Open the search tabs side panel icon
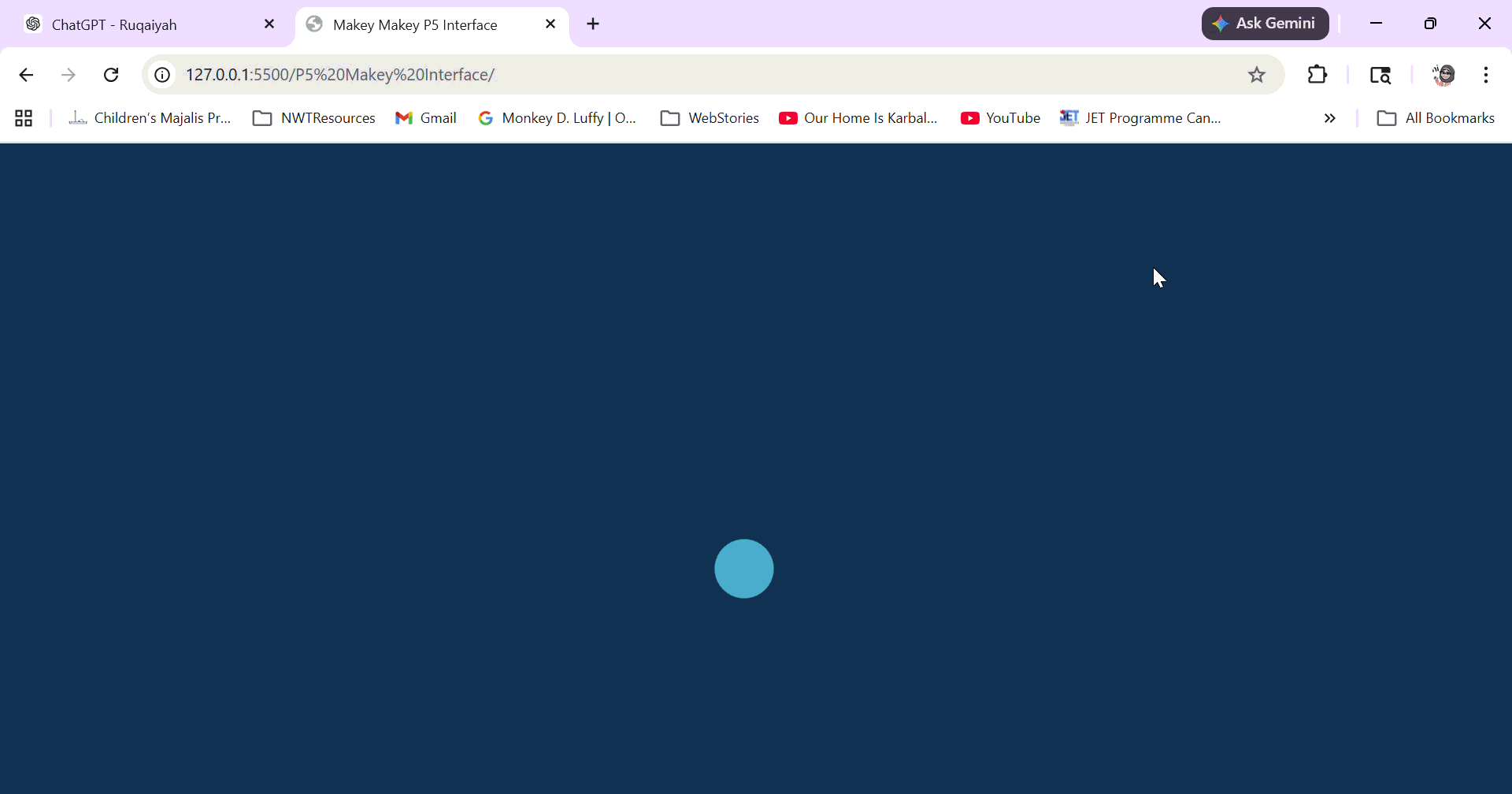 (1380, 75)
